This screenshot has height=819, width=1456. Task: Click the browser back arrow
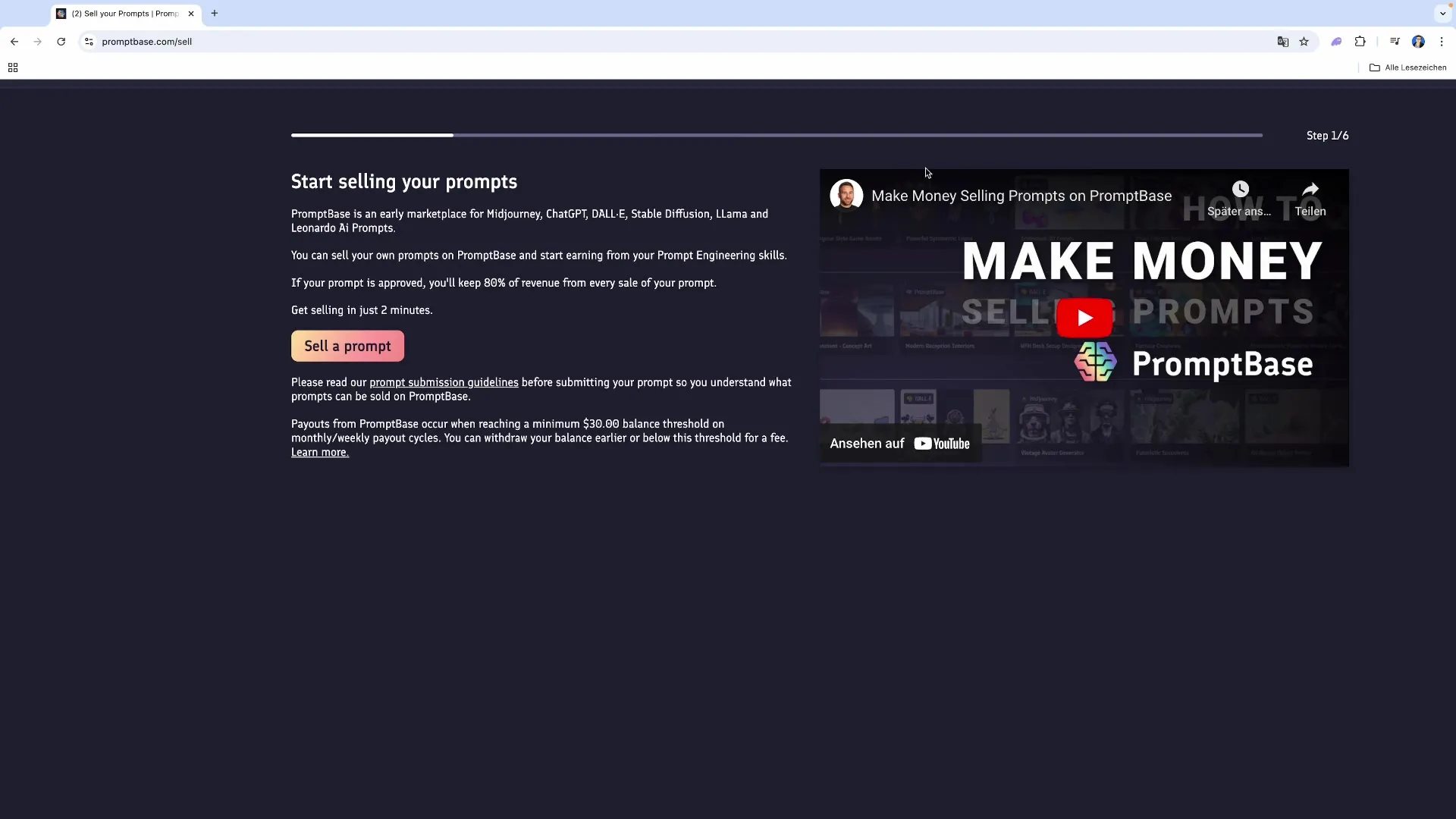coord(14,42)
